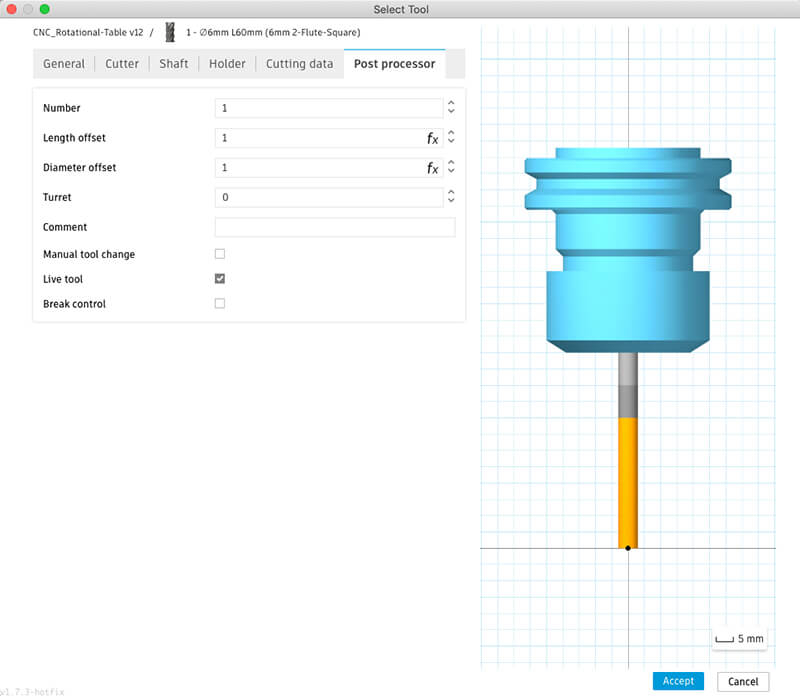Screen dimensions: 800x696
Task: Open the Holder tab
Action: [227, 64]
